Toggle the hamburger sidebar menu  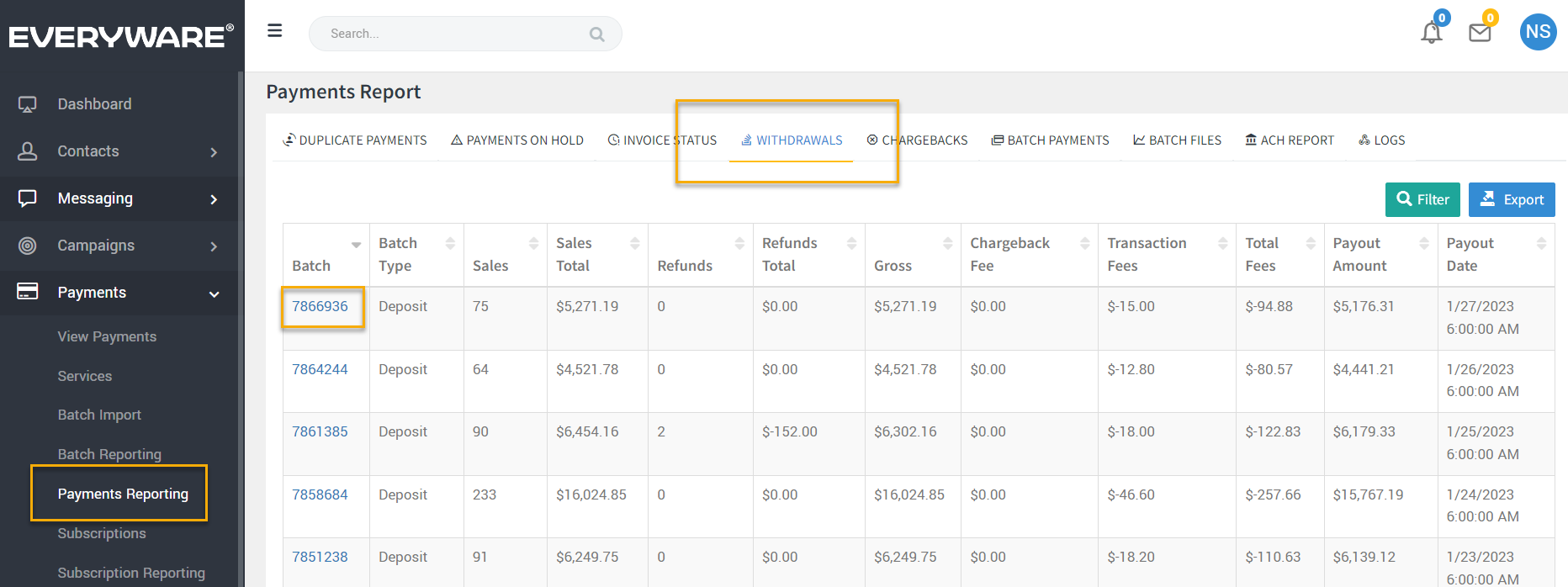(274, 31)
